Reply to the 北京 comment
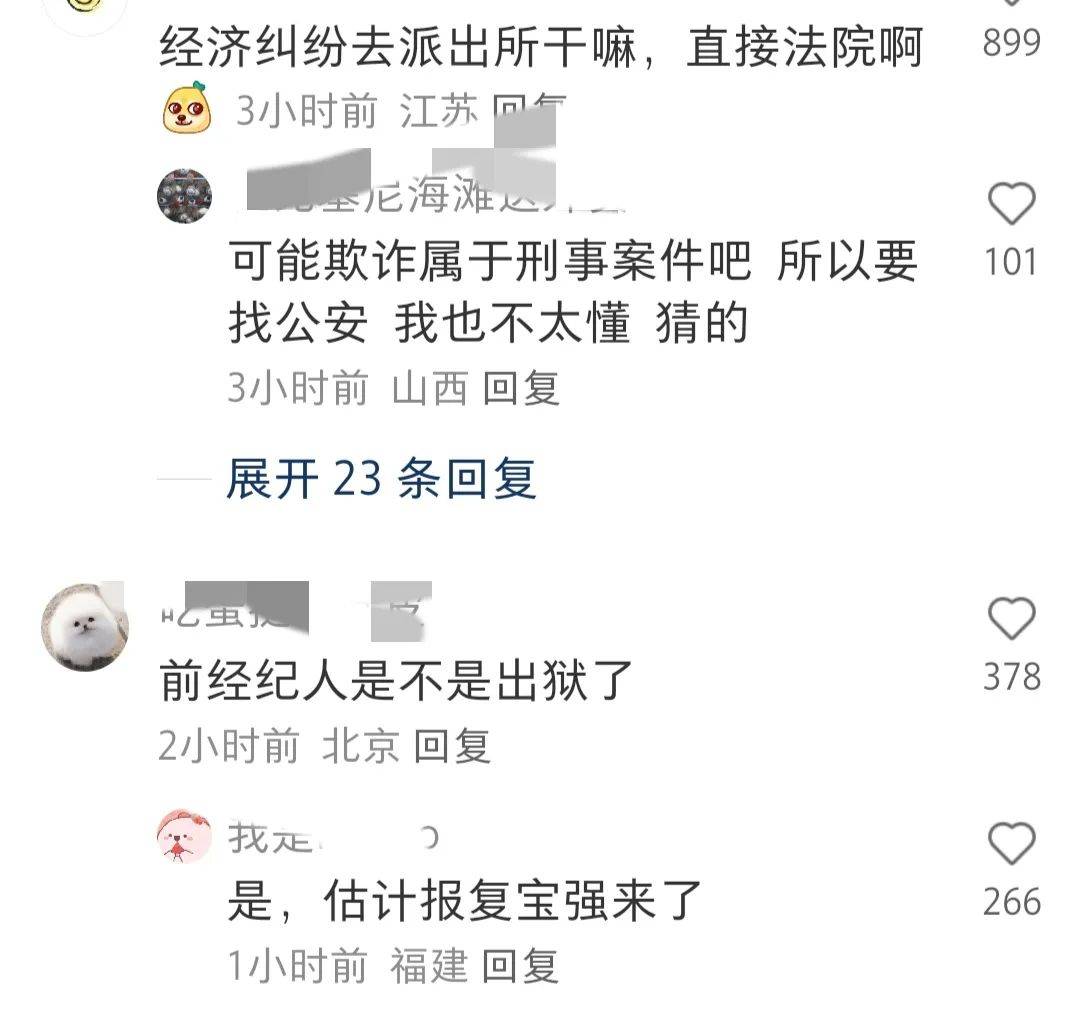Viewport: 1080px width, 1013px height. 453,746
